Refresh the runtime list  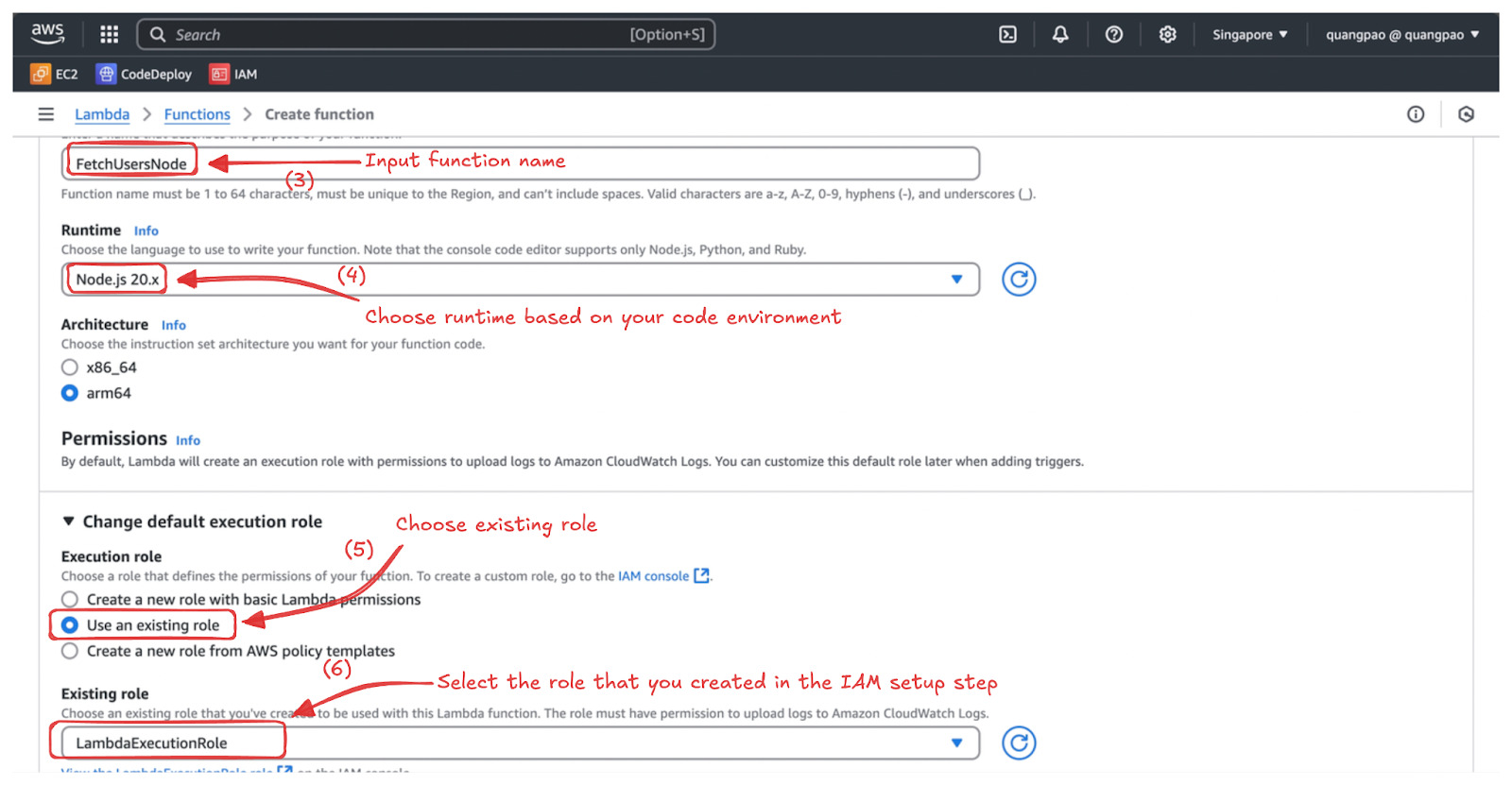coord(1019,280)
